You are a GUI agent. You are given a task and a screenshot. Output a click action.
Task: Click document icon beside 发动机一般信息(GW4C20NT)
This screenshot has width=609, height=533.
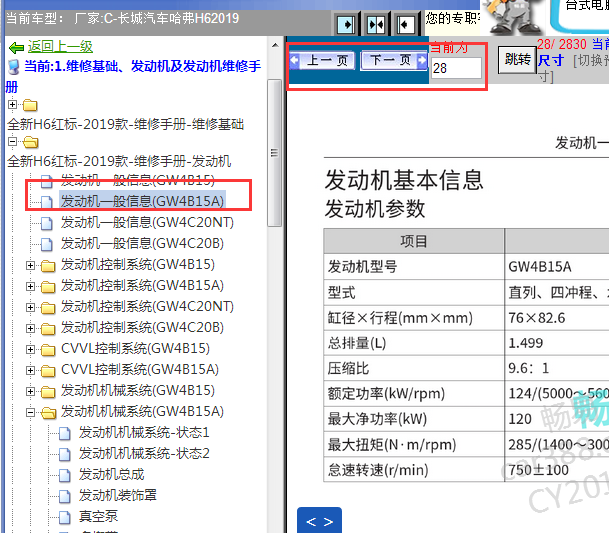click(47, 223)
